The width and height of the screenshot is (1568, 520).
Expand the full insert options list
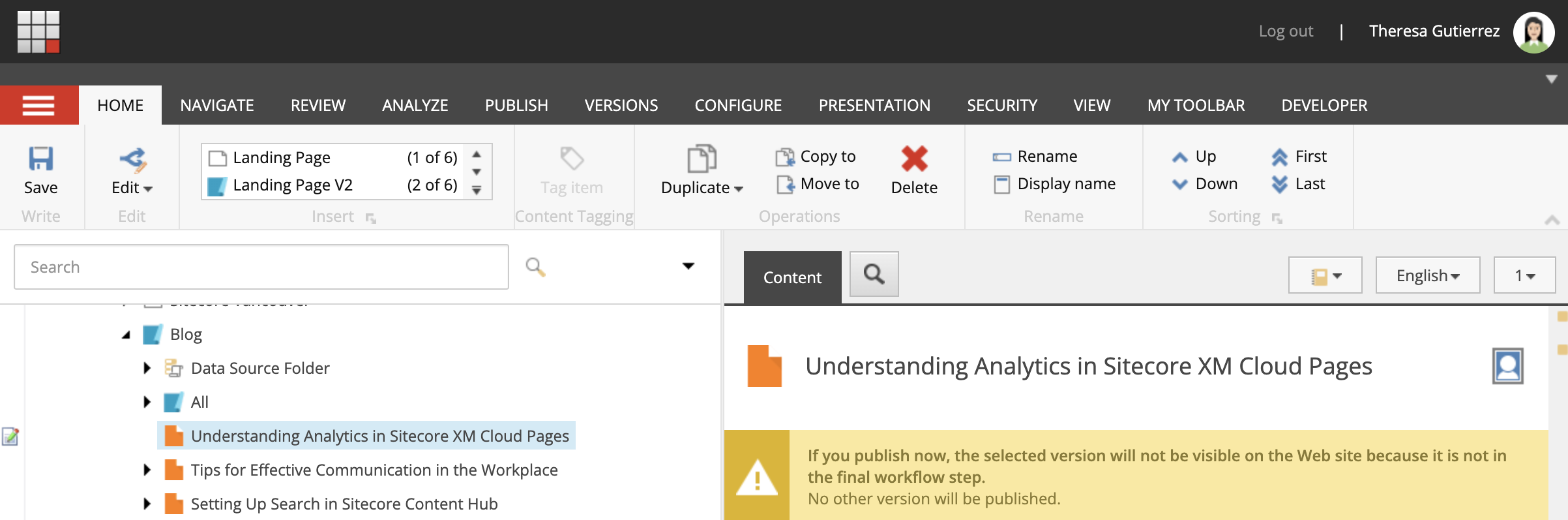click(x=477, y=190)
